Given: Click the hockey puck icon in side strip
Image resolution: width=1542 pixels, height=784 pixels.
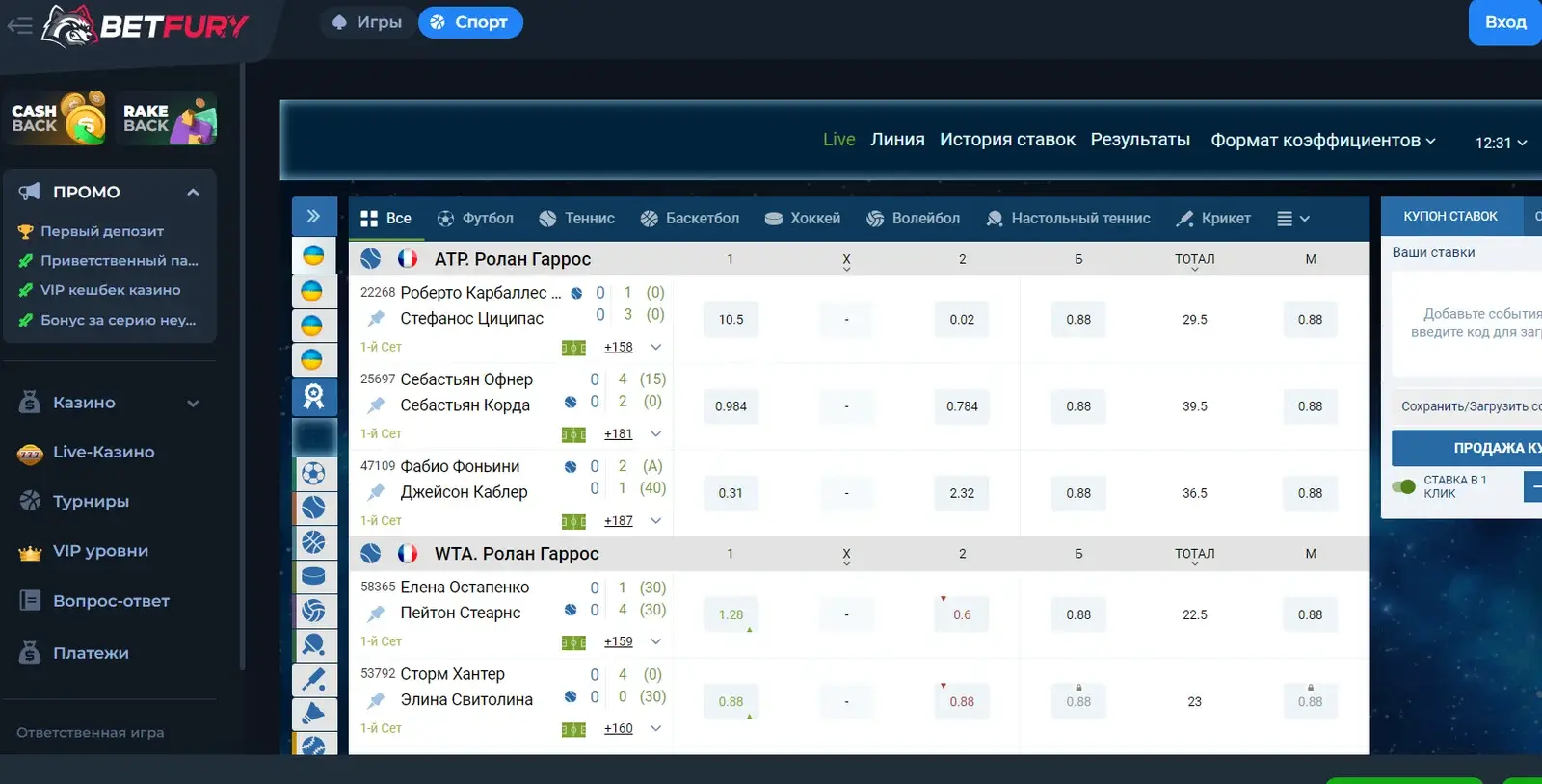Looking at the screenshot, I should click(314, 576).
